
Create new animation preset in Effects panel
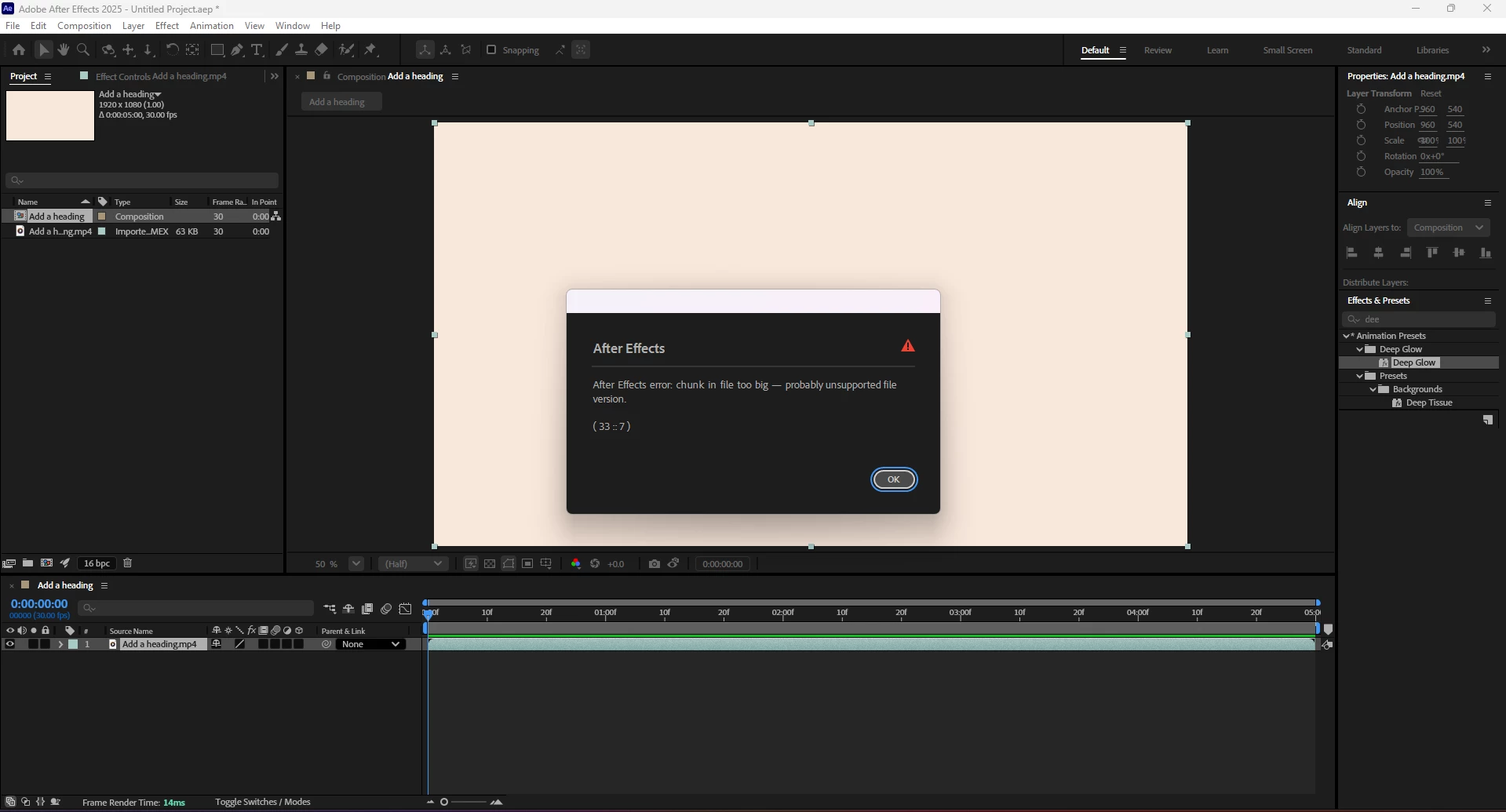(1487, 421)
